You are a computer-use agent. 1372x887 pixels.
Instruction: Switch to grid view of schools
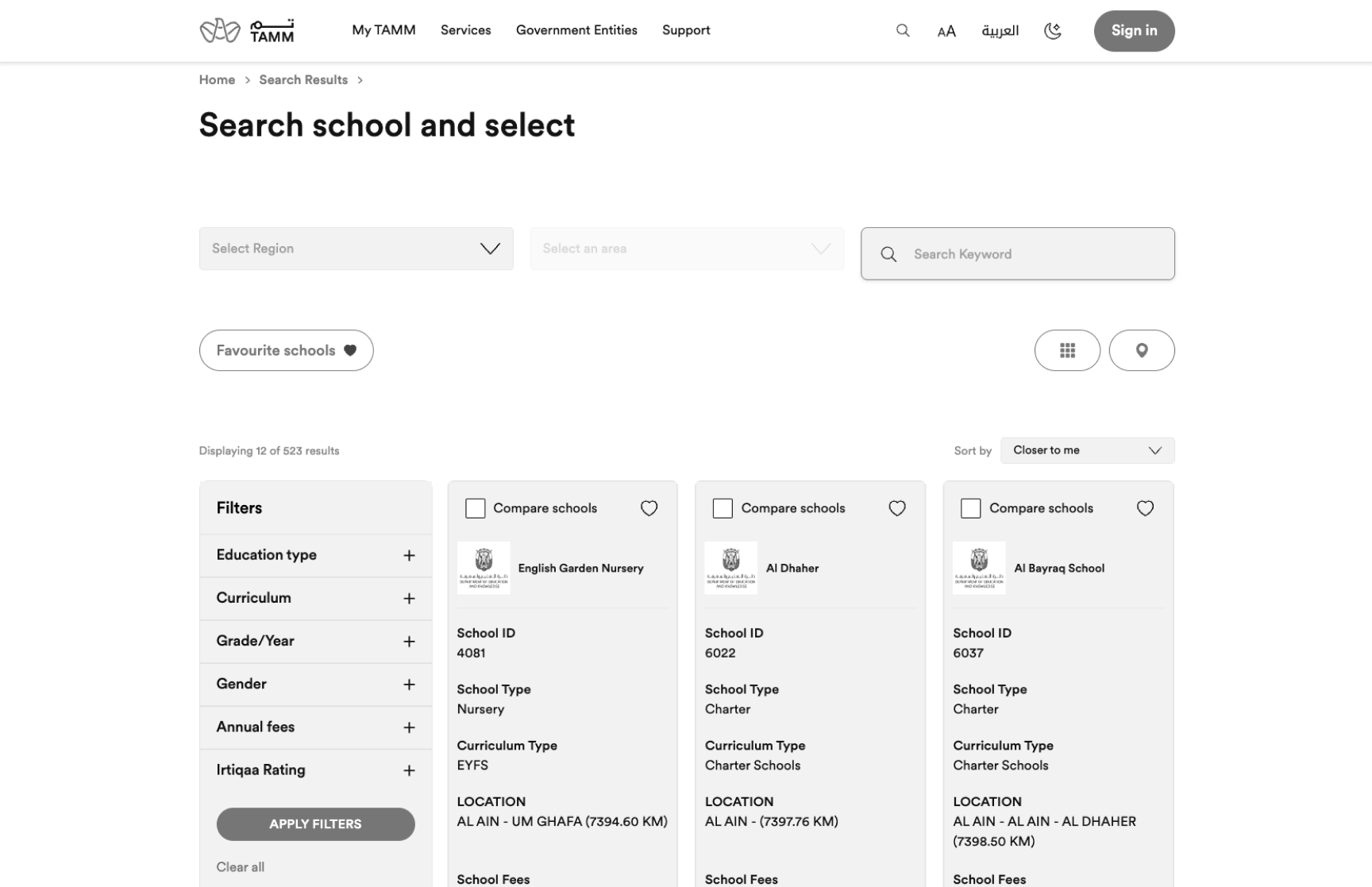click(x=1067, y=350)
